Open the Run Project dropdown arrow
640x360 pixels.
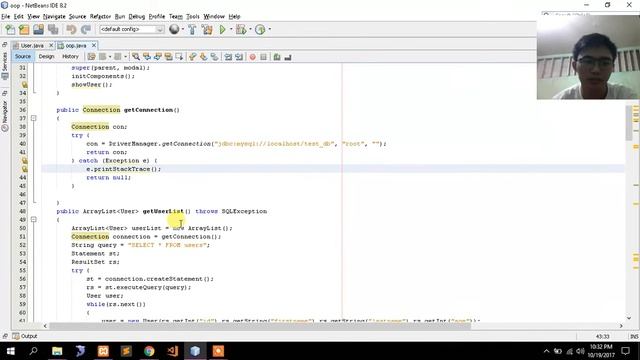pos(231,29)
